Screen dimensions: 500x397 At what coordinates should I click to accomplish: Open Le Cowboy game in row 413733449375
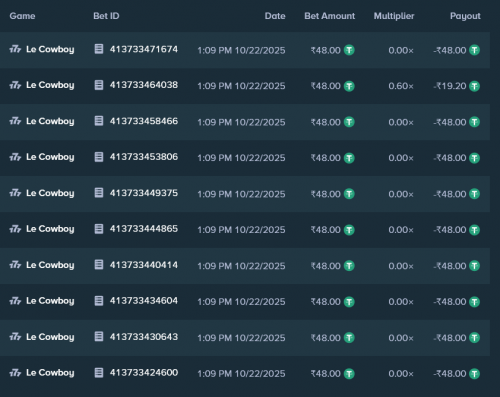pyautogui.click(x=50, y=193)
